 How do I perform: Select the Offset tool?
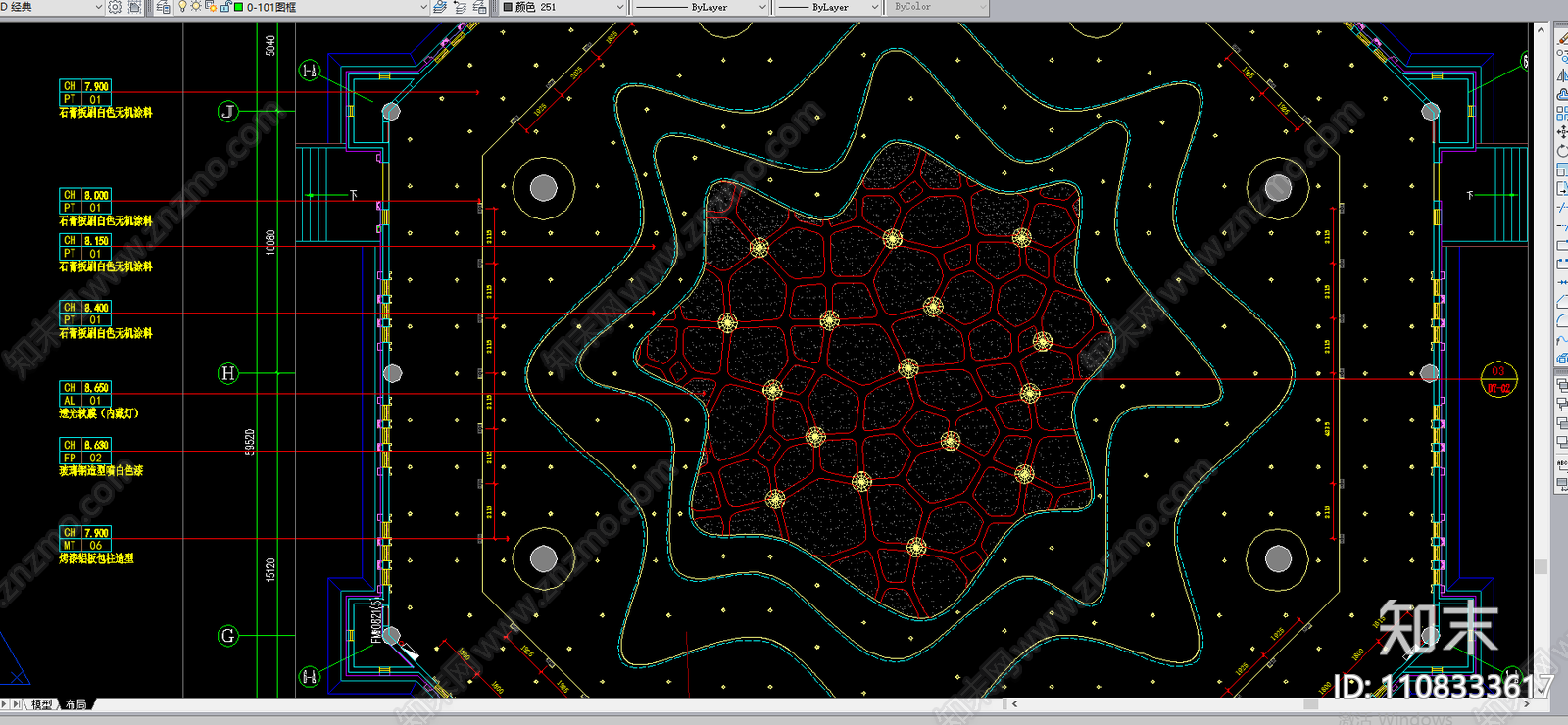click(1561, 94)
